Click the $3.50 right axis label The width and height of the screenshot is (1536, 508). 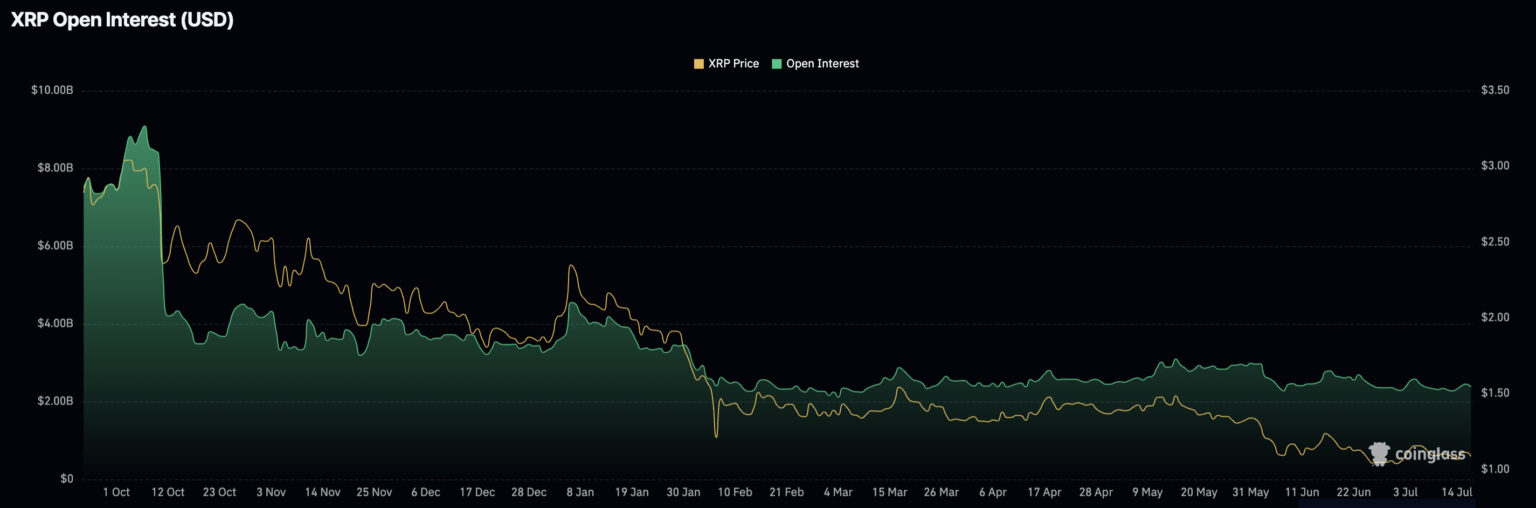coord(1495,90)
